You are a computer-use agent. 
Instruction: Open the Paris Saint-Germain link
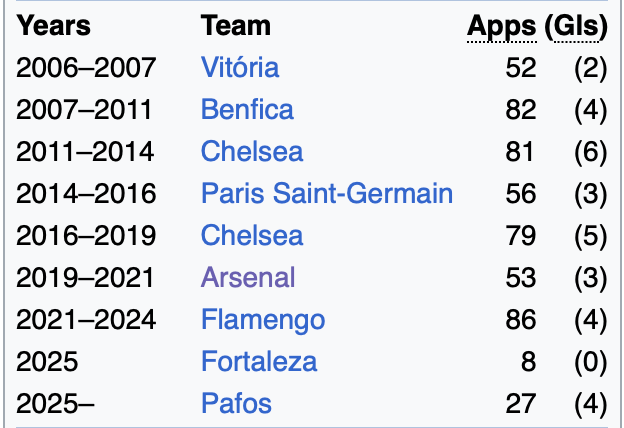327,193
